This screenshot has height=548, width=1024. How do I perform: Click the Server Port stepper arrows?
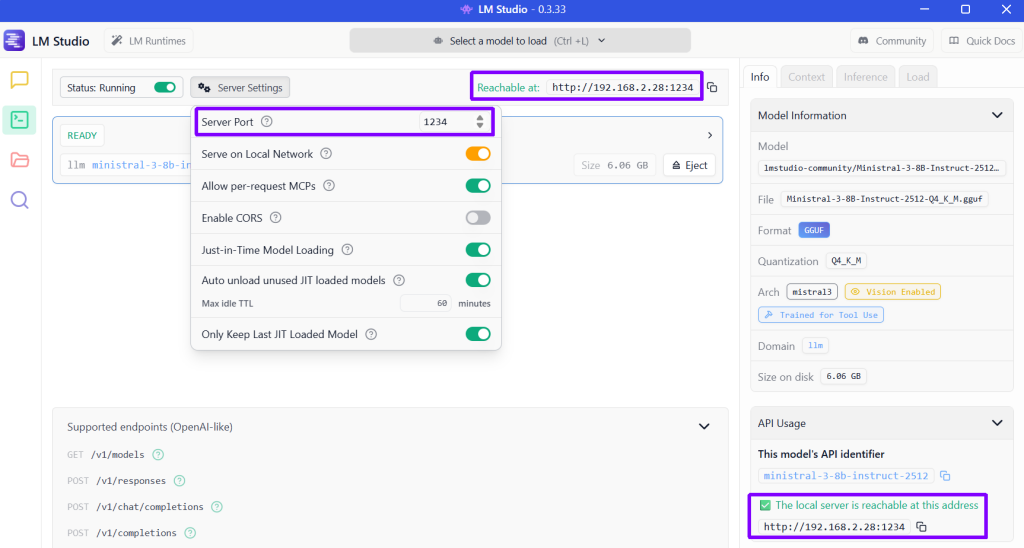(x=480, y=122)
